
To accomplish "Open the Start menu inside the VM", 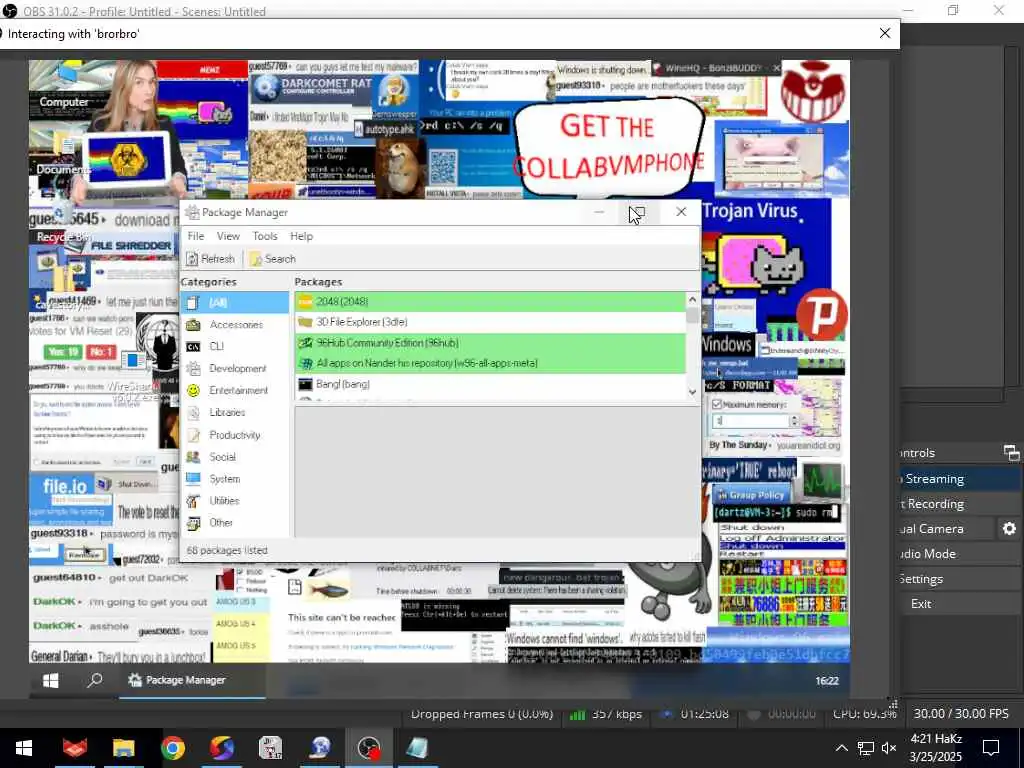I will tap(51, 680).
